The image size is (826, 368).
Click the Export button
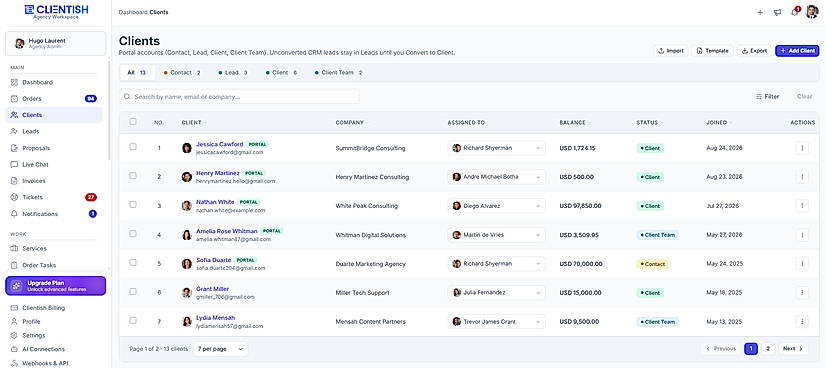754,51
